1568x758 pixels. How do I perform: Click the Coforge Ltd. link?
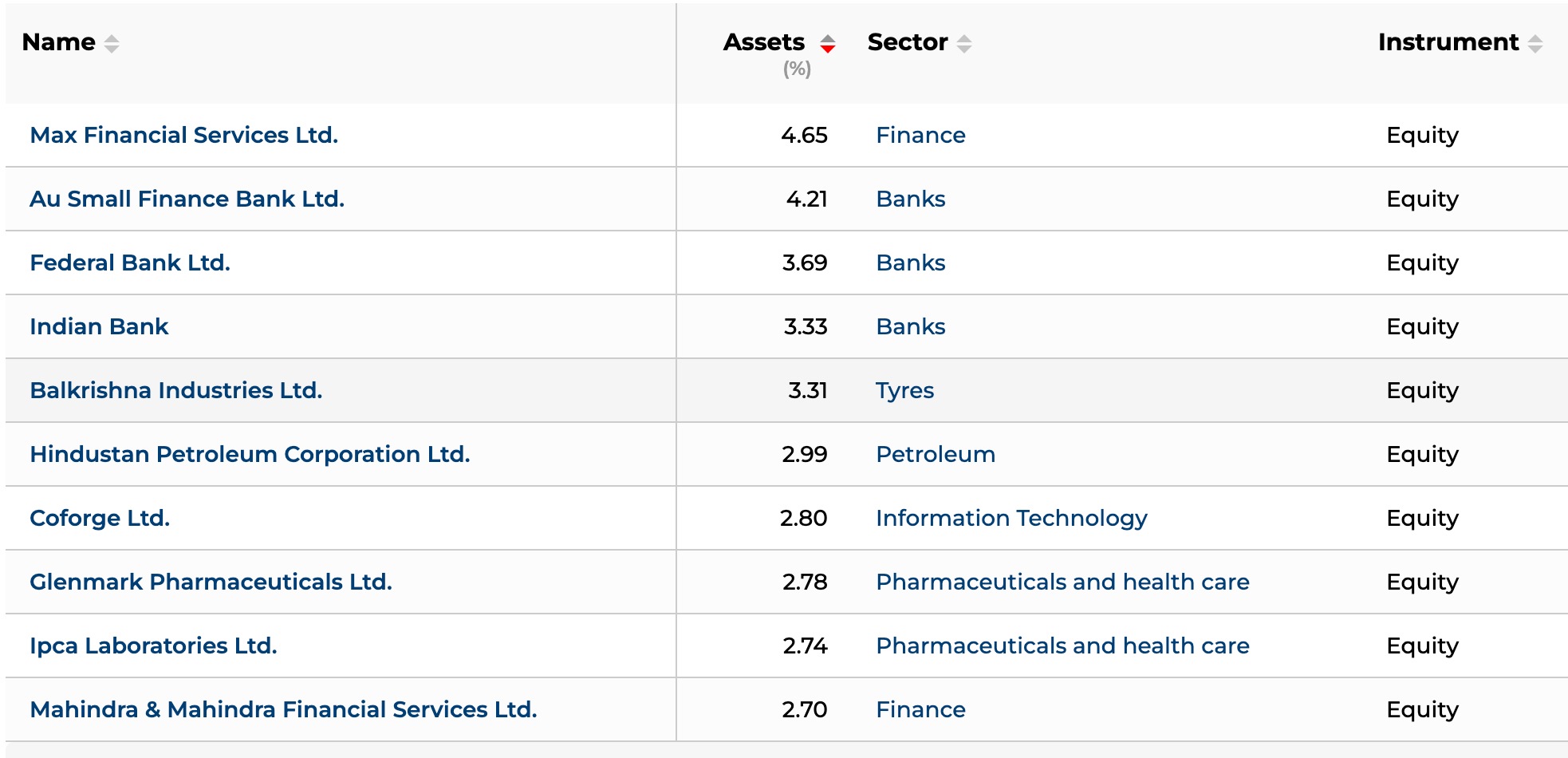click(x=100, y=518)
